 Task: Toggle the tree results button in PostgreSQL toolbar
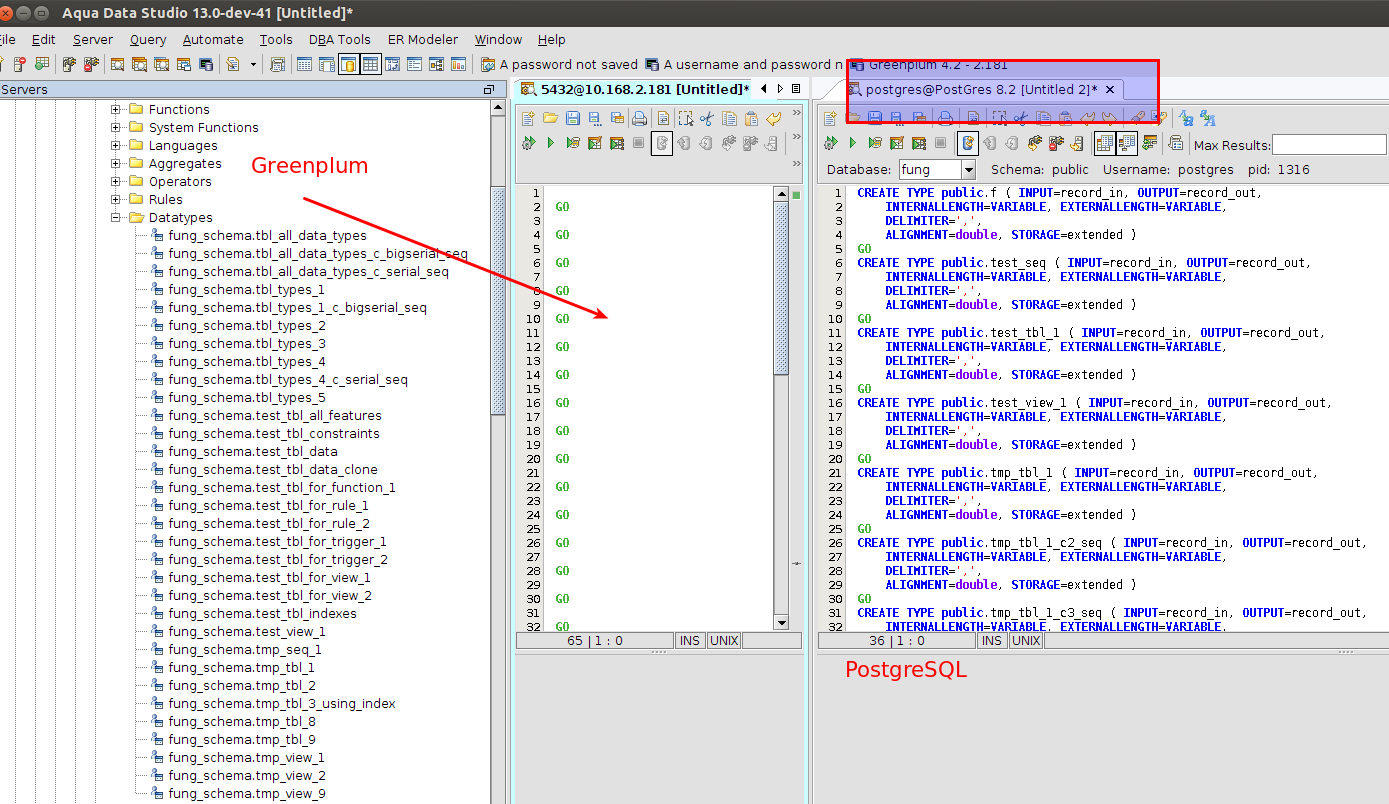(x=1126, y=143)
